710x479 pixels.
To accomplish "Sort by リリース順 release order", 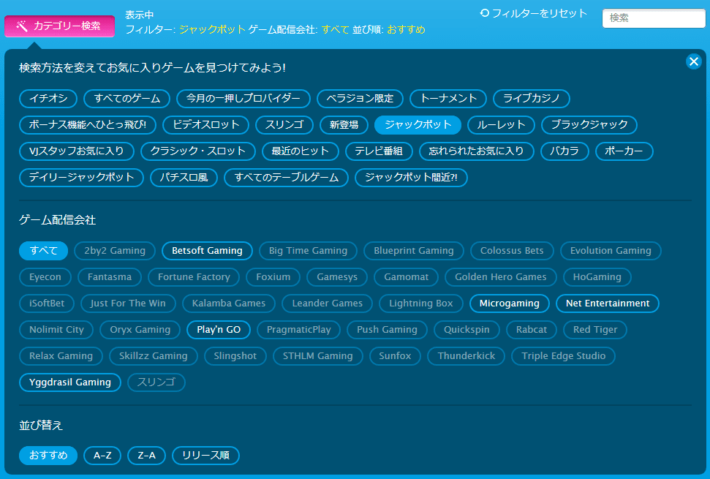I will point(206,456).
